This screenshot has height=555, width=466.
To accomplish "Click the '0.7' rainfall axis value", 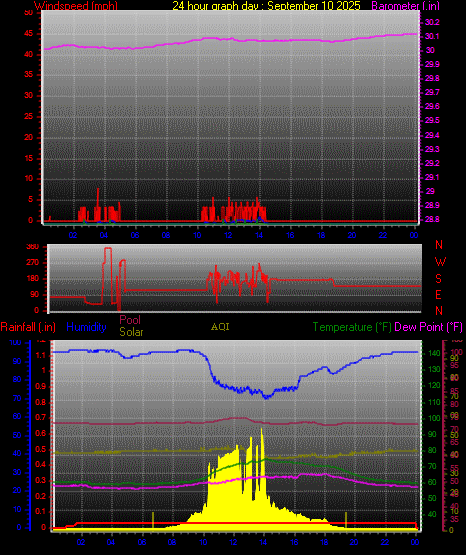I will (41, 417).
